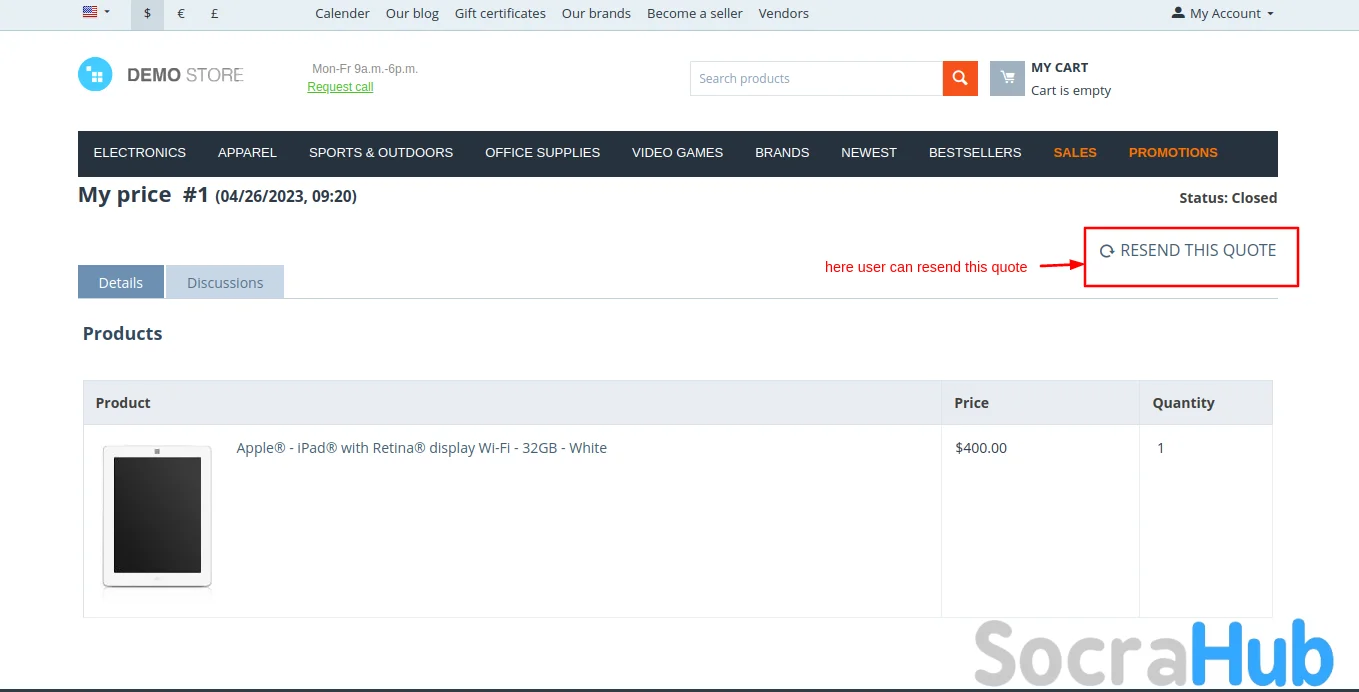Click the MY CART label

[x=1060, y=67]
